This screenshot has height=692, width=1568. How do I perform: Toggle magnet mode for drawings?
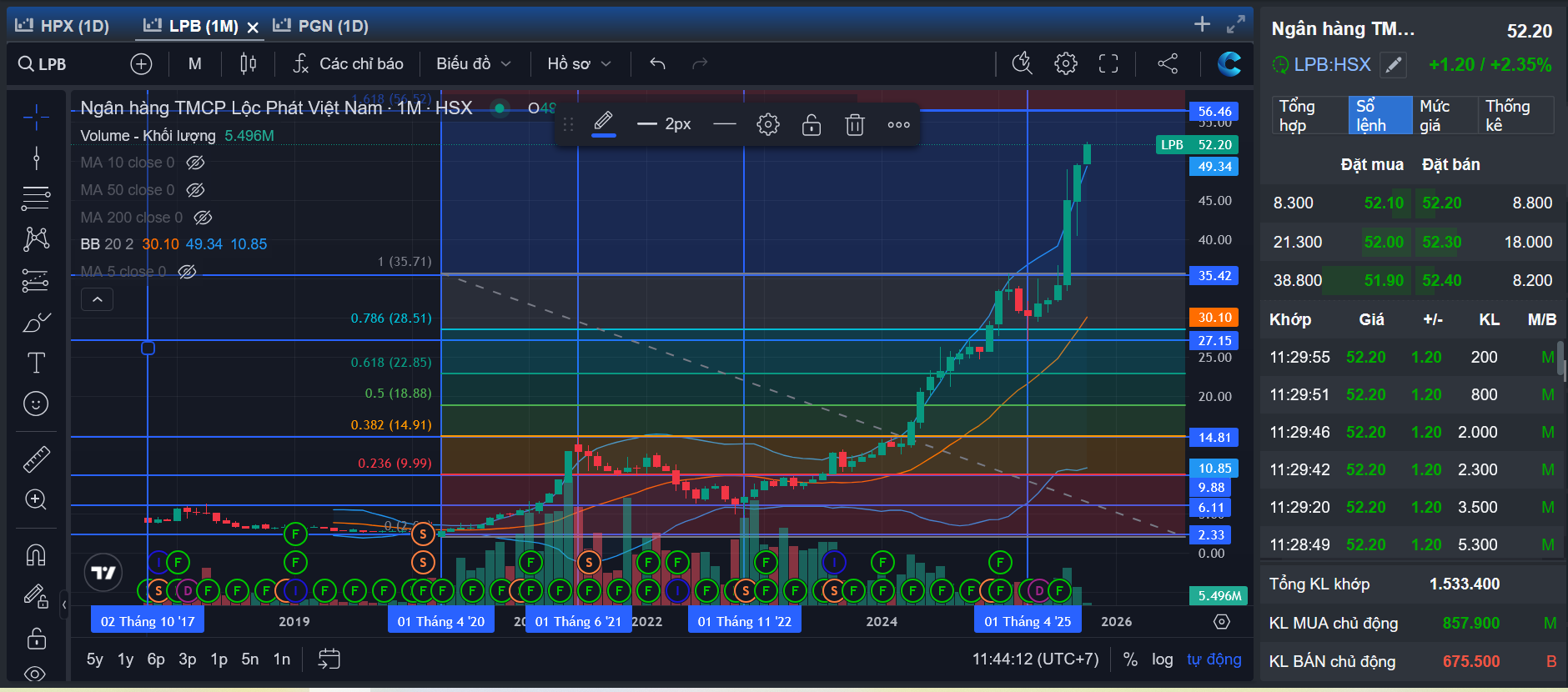[36, 554]
